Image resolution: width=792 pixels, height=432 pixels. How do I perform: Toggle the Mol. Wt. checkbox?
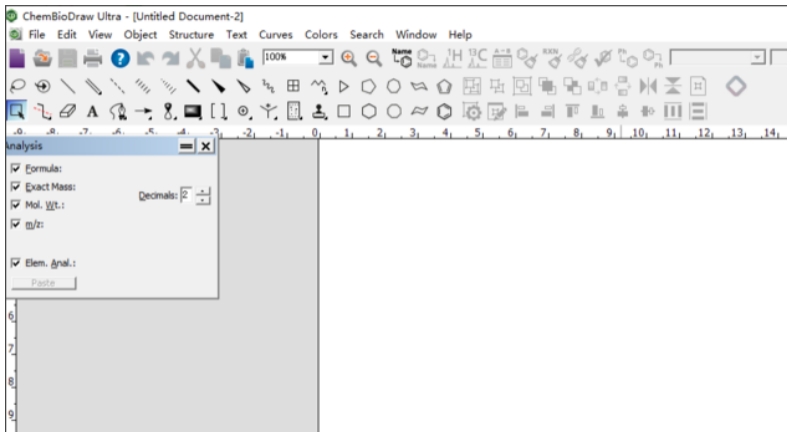16,205
